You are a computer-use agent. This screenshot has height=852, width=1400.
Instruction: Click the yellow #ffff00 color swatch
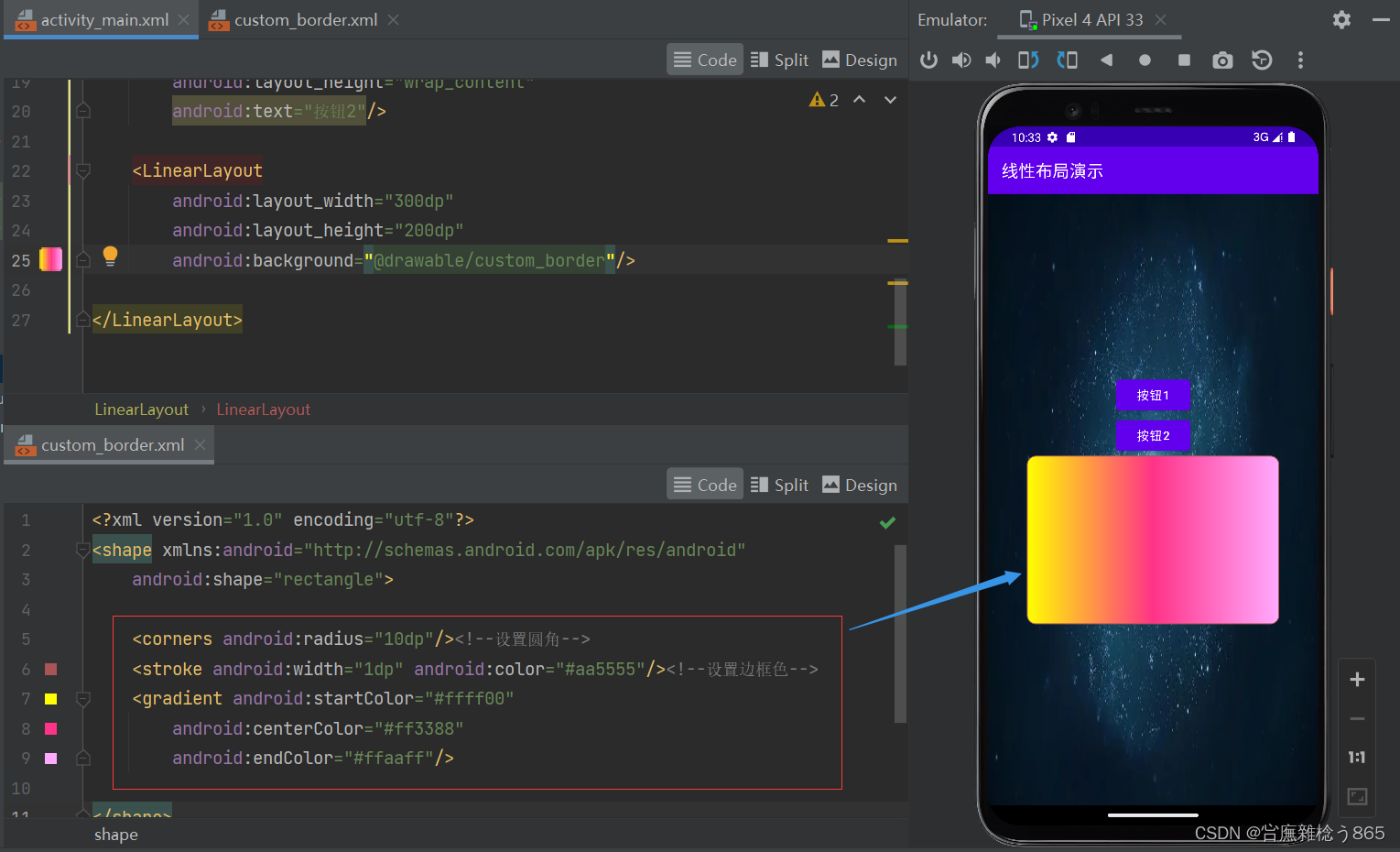tap(51, 699)
